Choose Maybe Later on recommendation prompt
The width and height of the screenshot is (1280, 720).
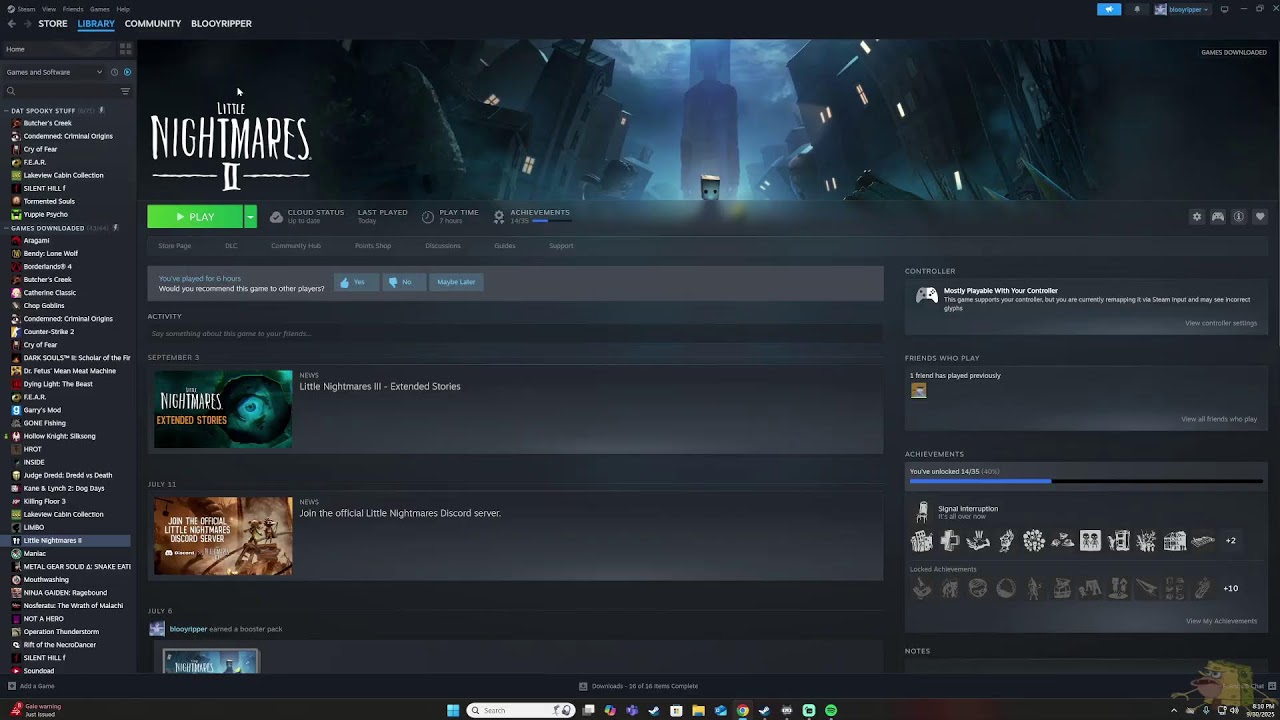(x=456, y=282)
